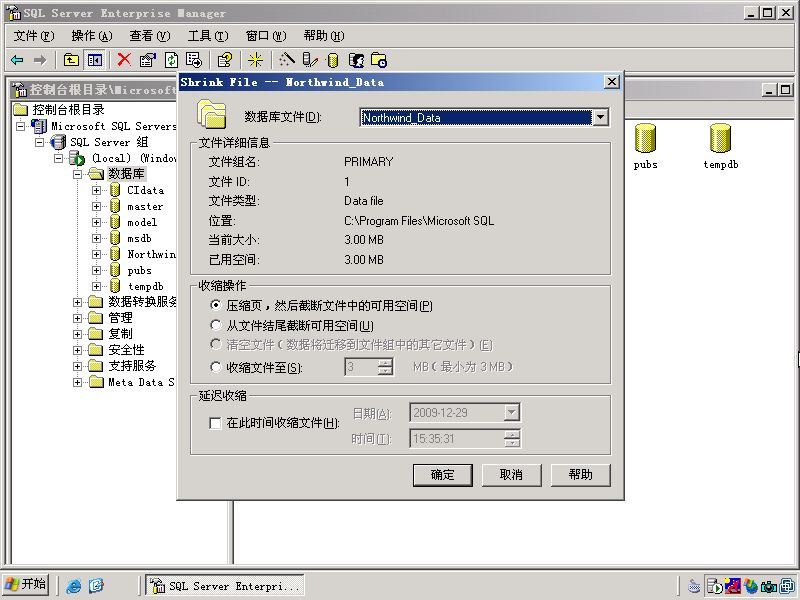Select the Meta Data Services tree folder

click(141, 382)
